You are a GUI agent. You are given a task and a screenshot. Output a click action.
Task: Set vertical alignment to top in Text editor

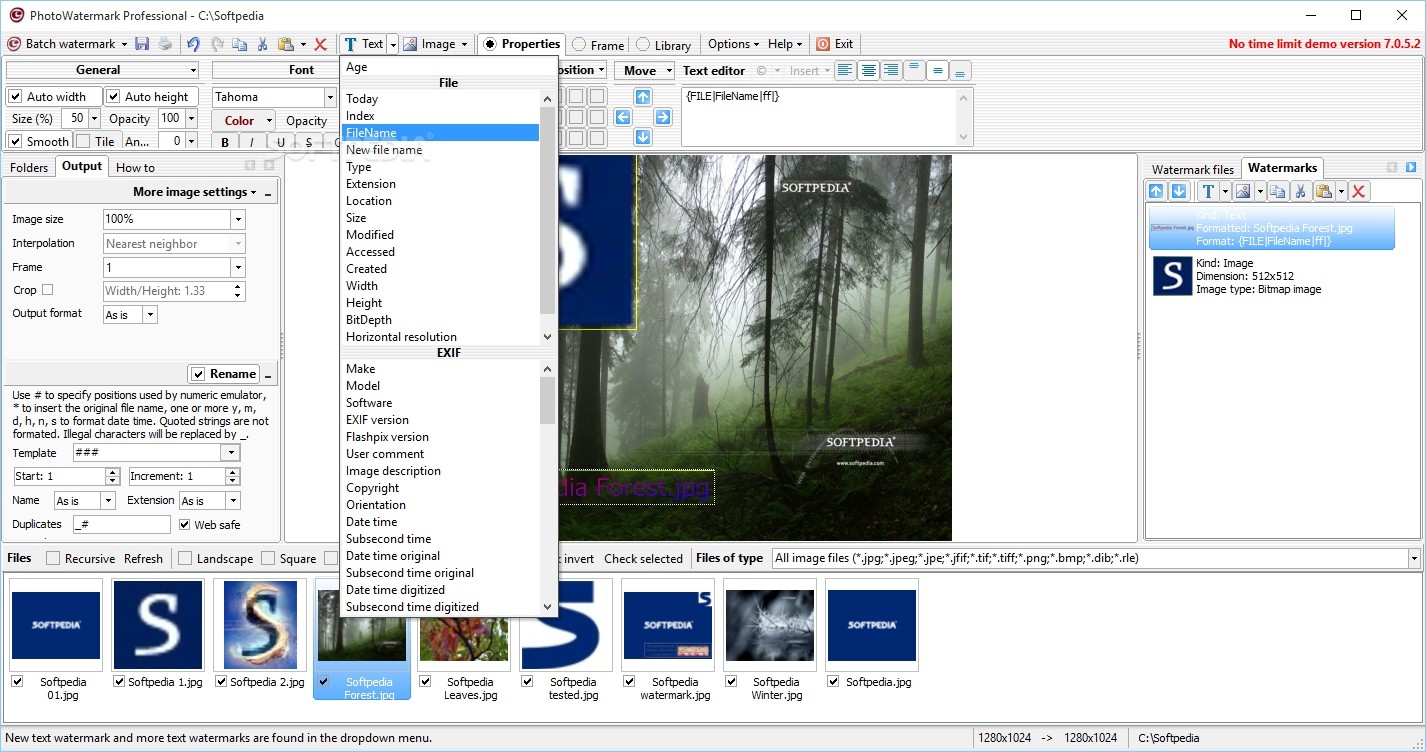pos(914,70)
